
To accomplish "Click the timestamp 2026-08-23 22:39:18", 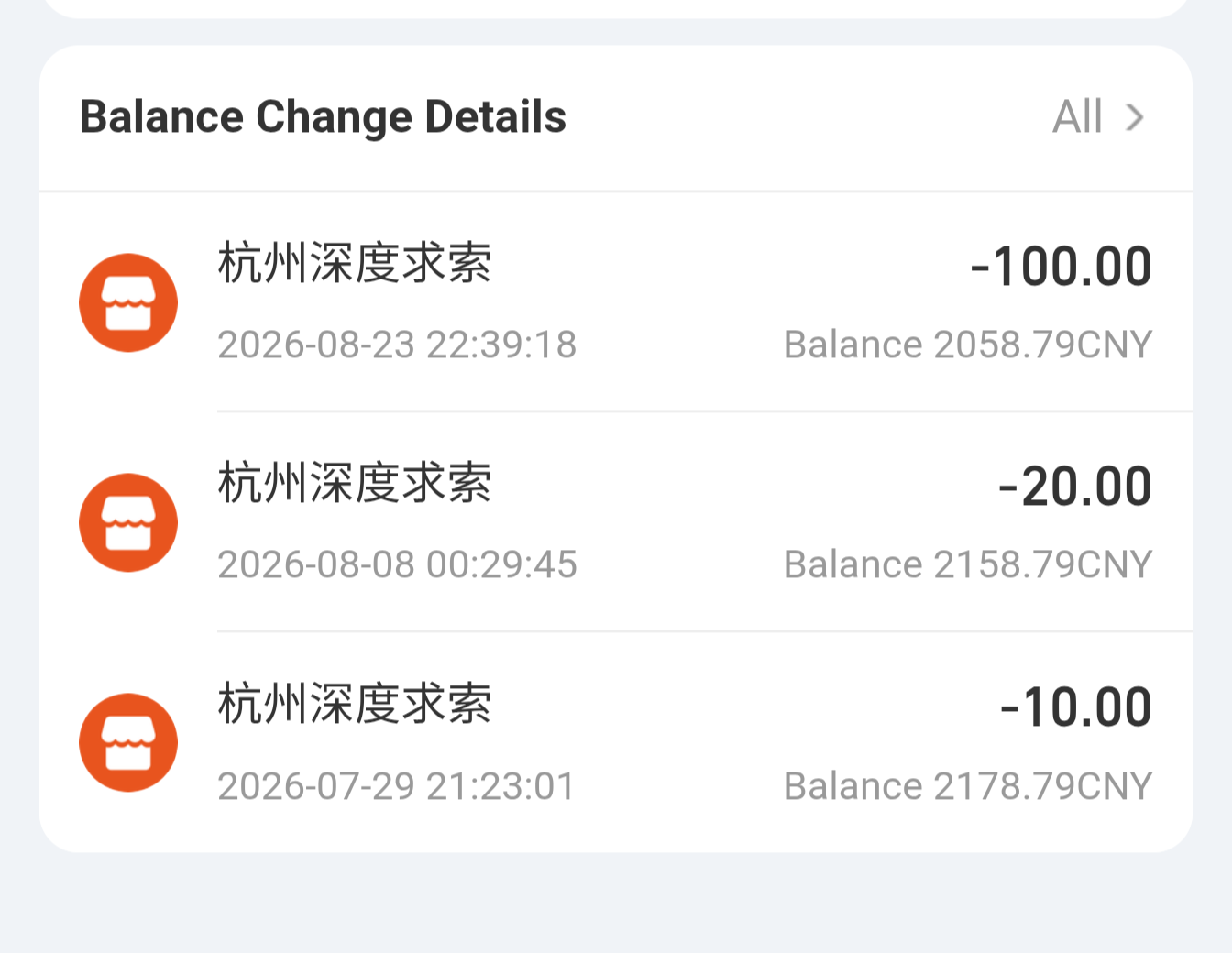I will pos(397,345).
